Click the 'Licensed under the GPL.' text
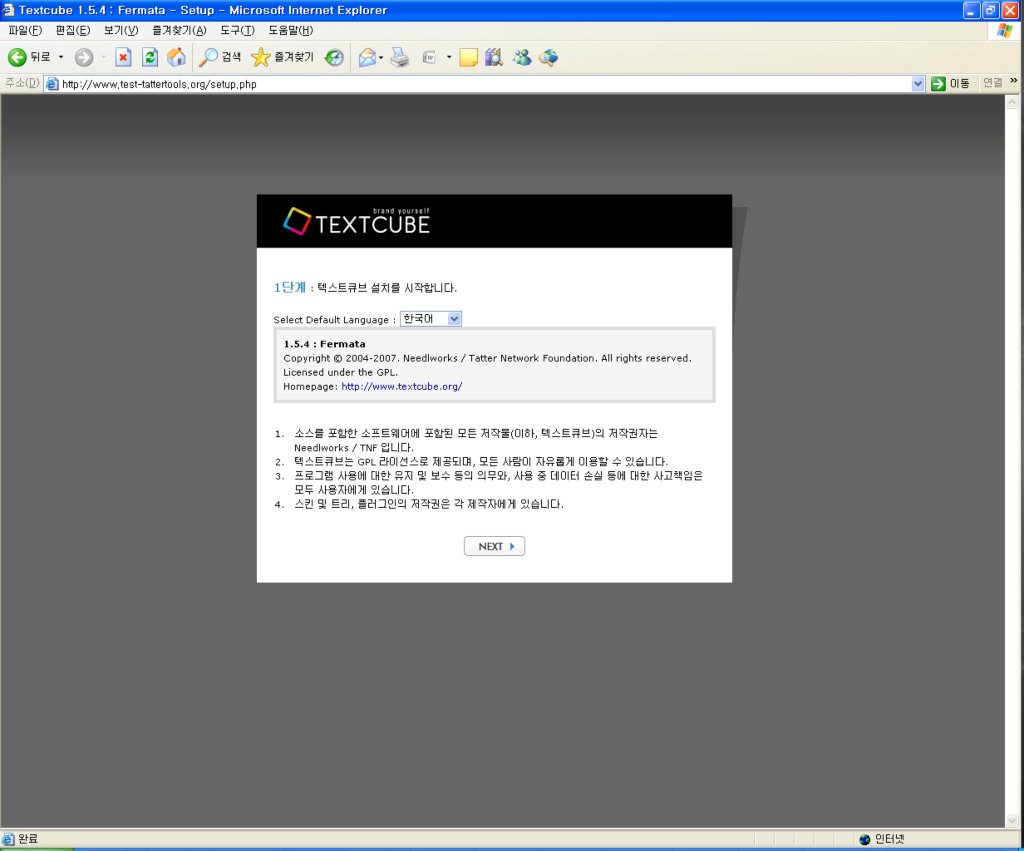 coord(340,372)
